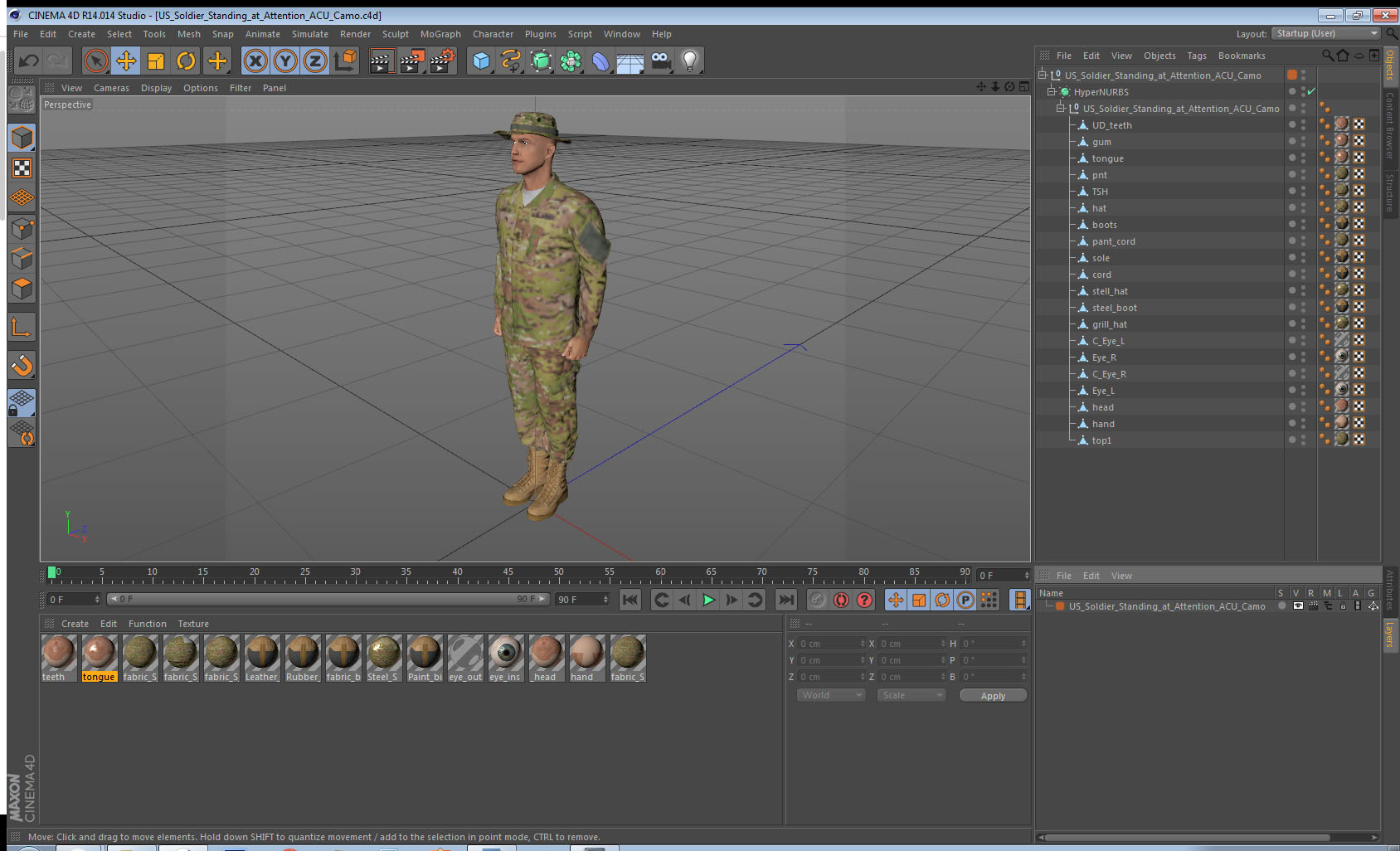Open the Layout Startup dropdown
Image resolution: width=1400 pixels, height=851 pixels.
tap(1327, 33)
